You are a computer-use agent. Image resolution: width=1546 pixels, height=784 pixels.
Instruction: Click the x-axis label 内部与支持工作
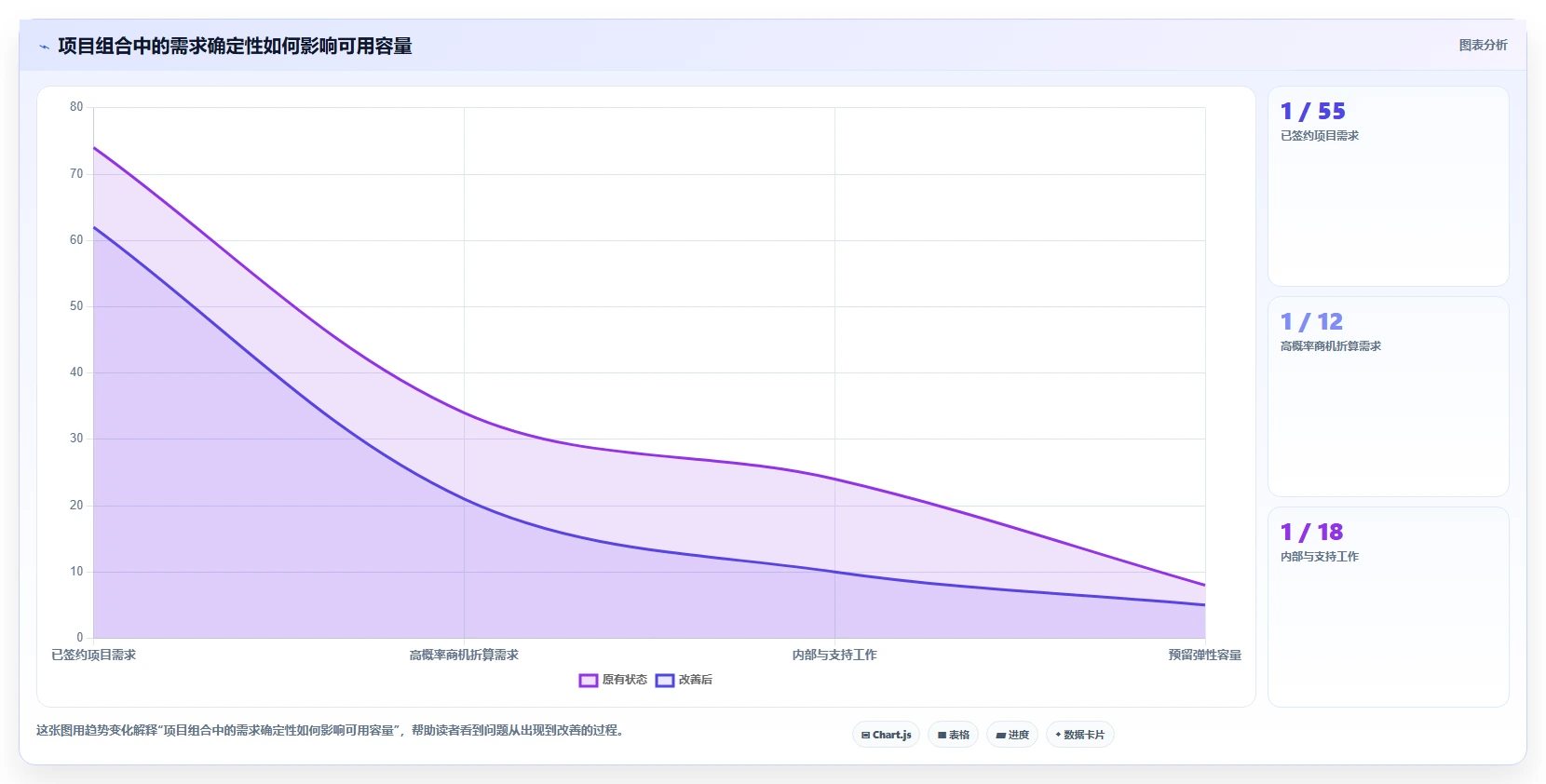tap(834, 655)
